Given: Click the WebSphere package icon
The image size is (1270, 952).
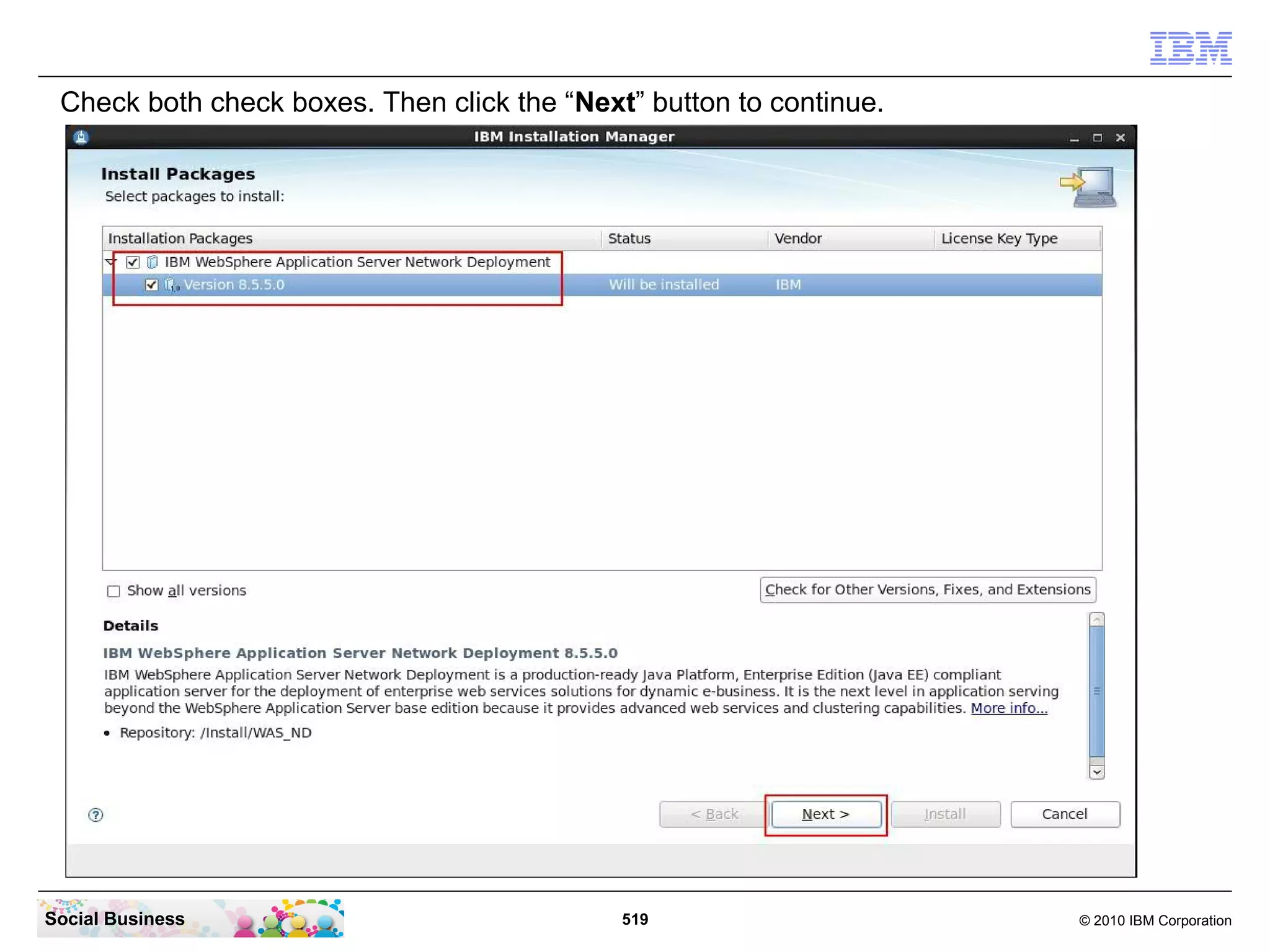Looking at the screenshot, I should click(x=152, y=262).
